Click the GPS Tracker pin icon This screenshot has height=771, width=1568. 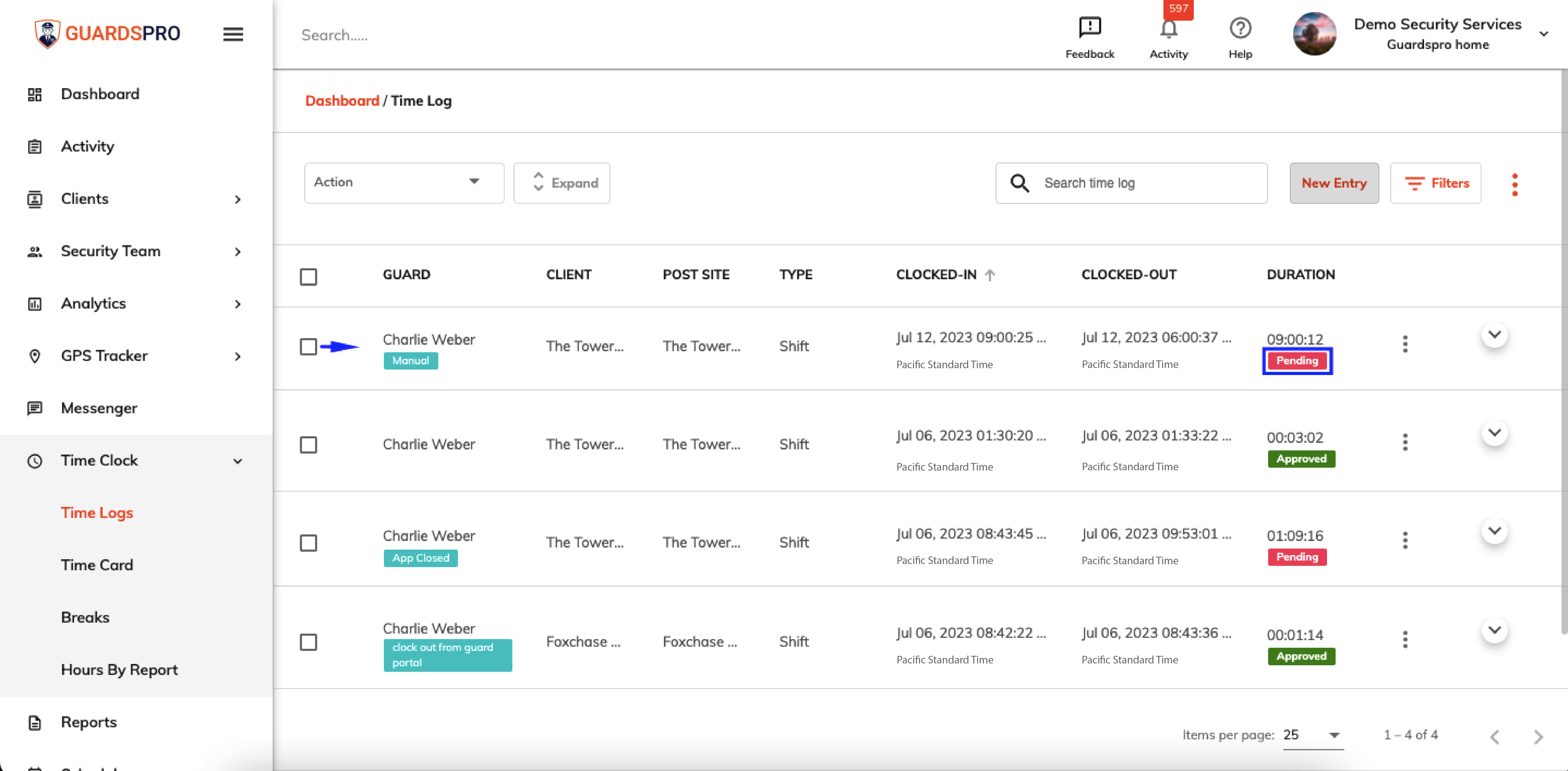coord(35,356)
